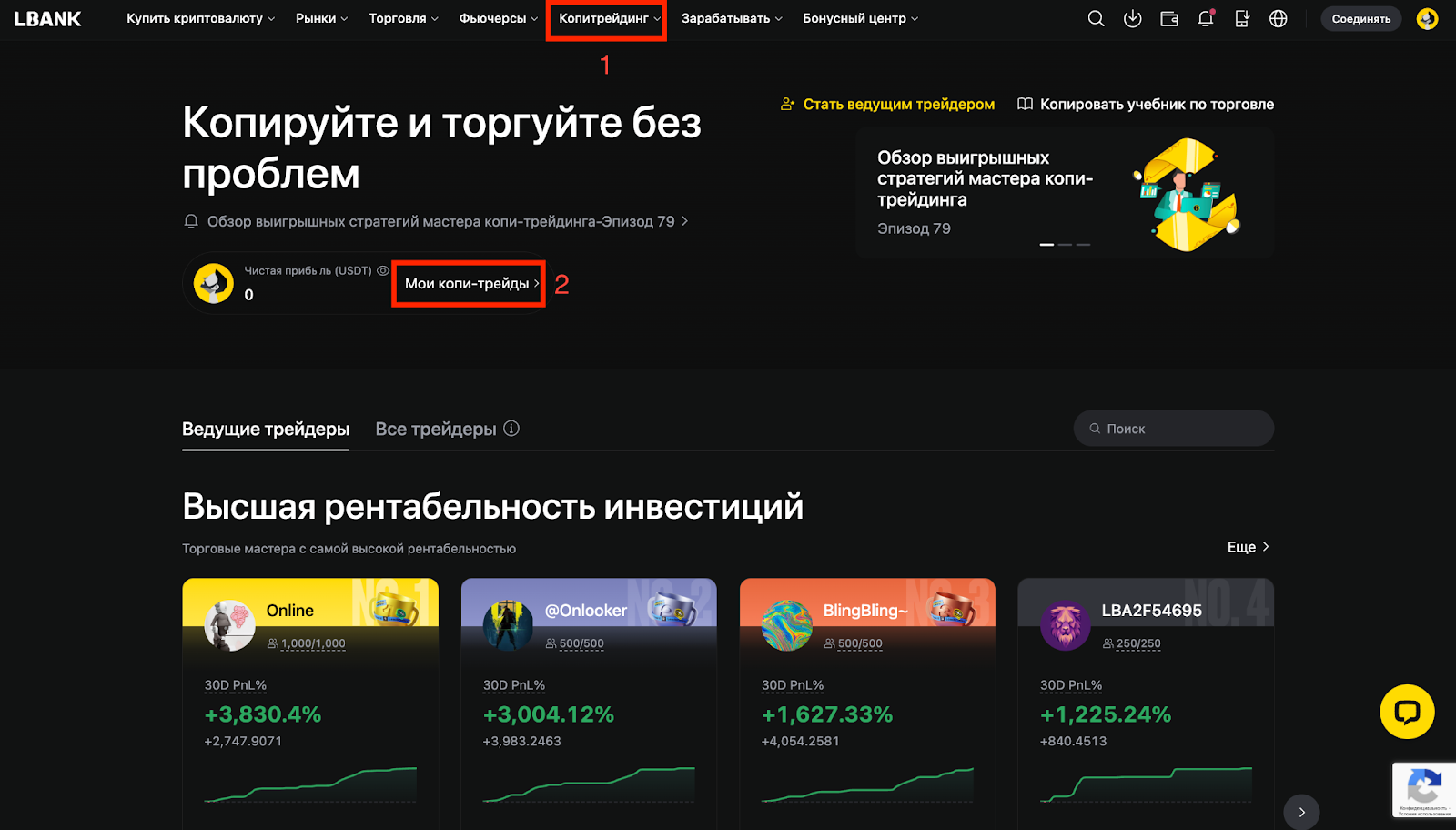Screen dimensions: 1456x830
Task: Click LBA2F54695 lion avatar
Action: pyautogui.click(x=1066, y=625)
